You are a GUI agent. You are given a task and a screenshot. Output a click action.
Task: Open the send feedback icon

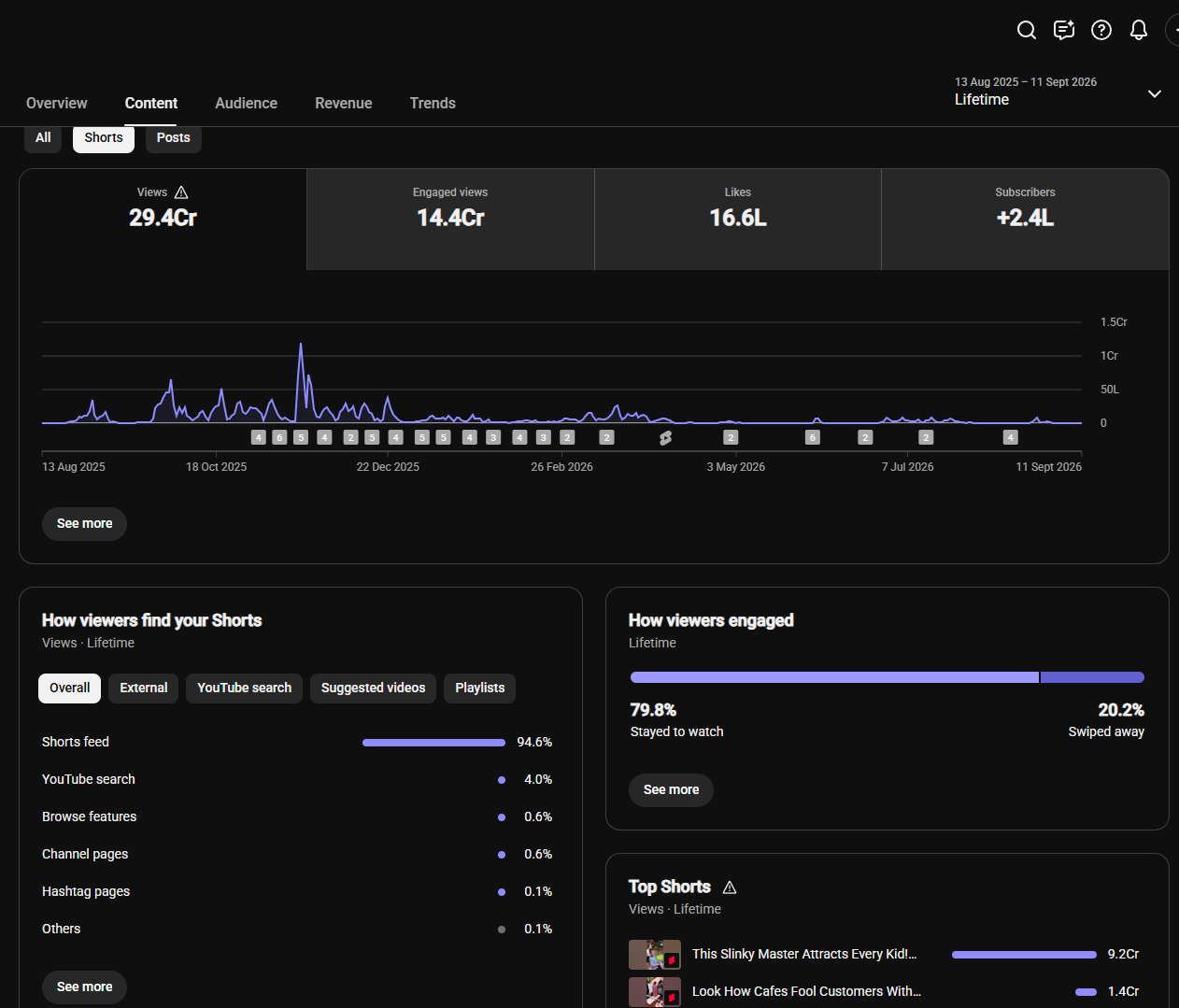(1064, 30)
